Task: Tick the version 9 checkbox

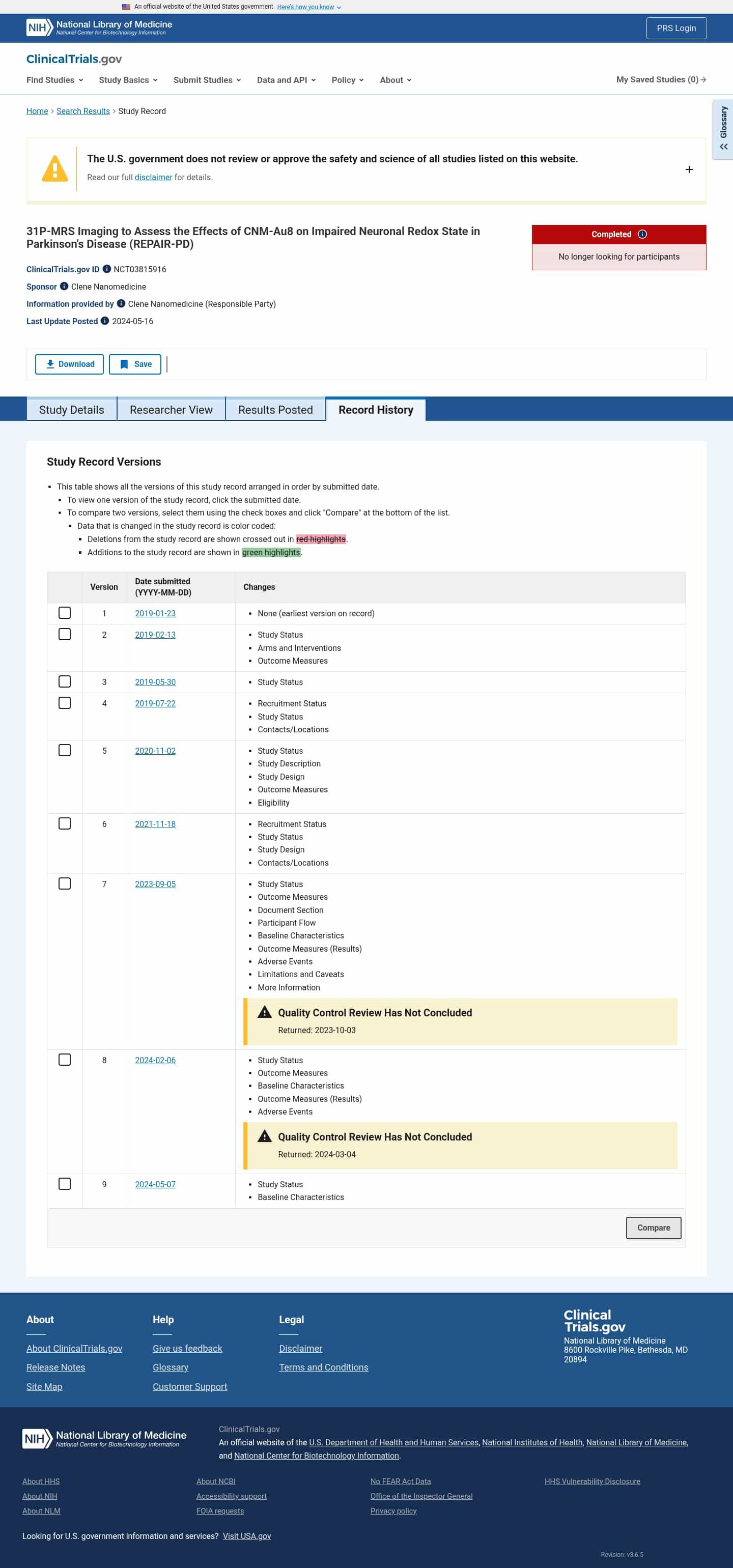Action: click(65, 1183)
